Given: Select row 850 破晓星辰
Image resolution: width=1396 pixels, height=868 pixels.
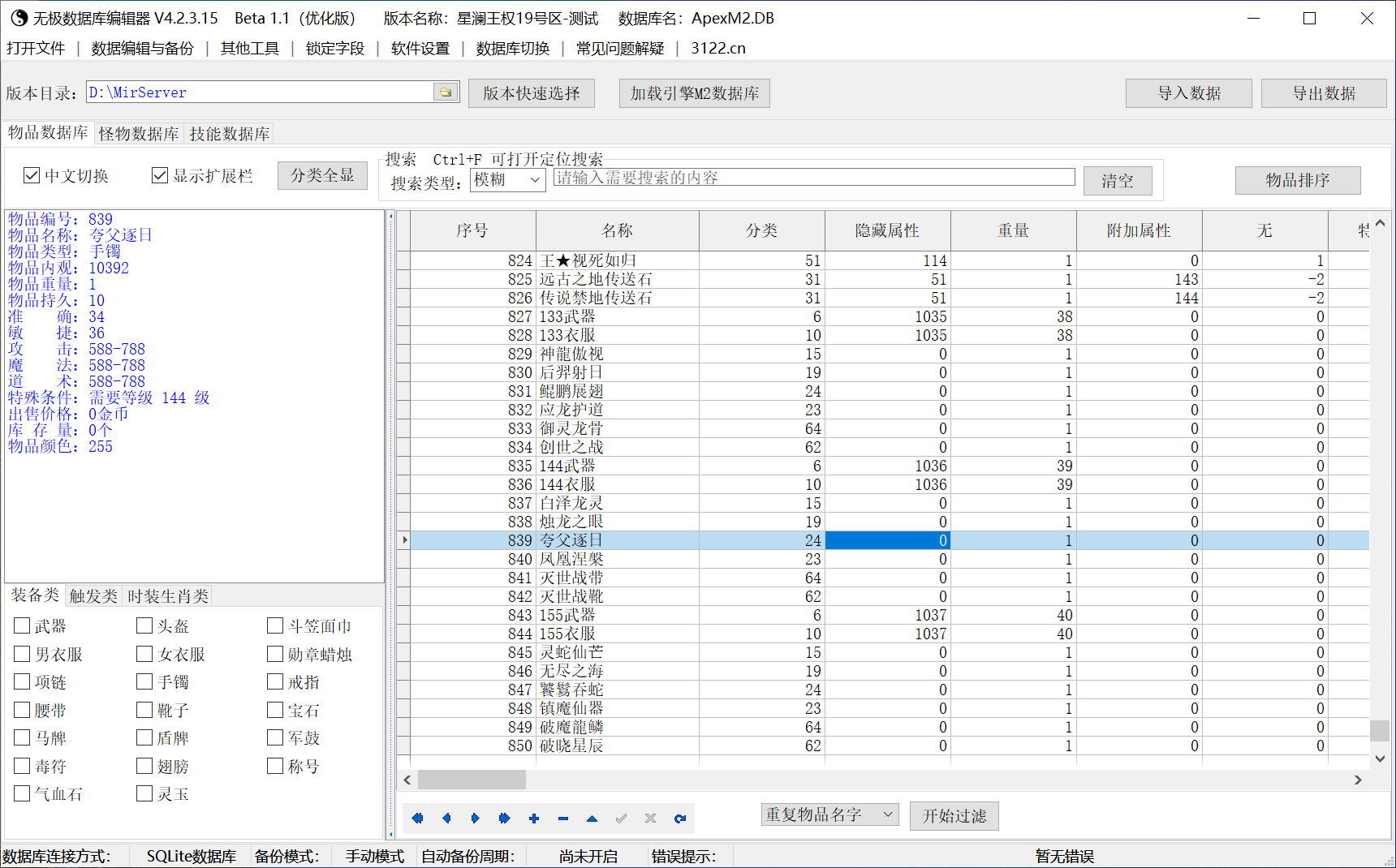Looking at the screenshot, I should 890,746.
